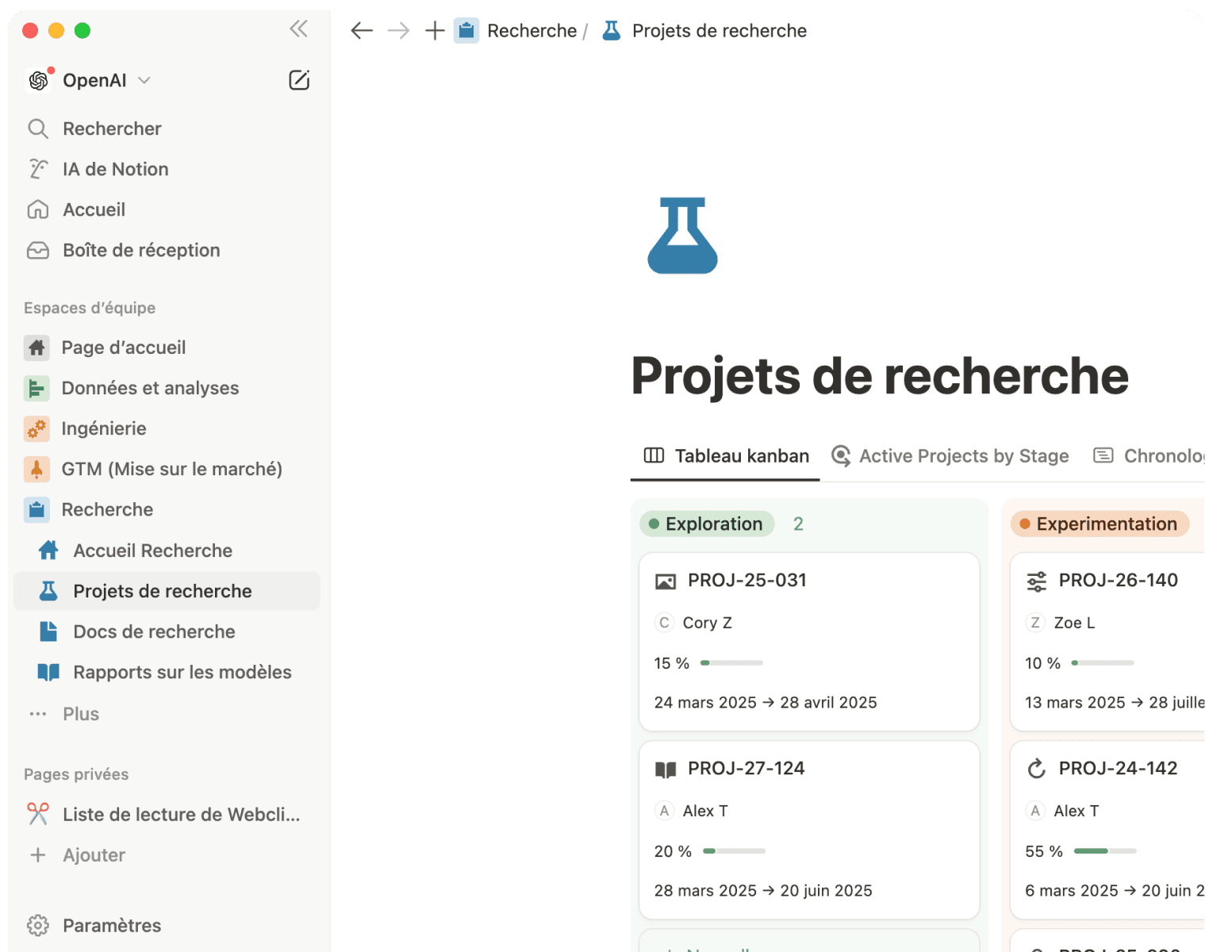Open the Boîte de réception inbox icon
Viewport: 1232px width, 952px height.
37,250
